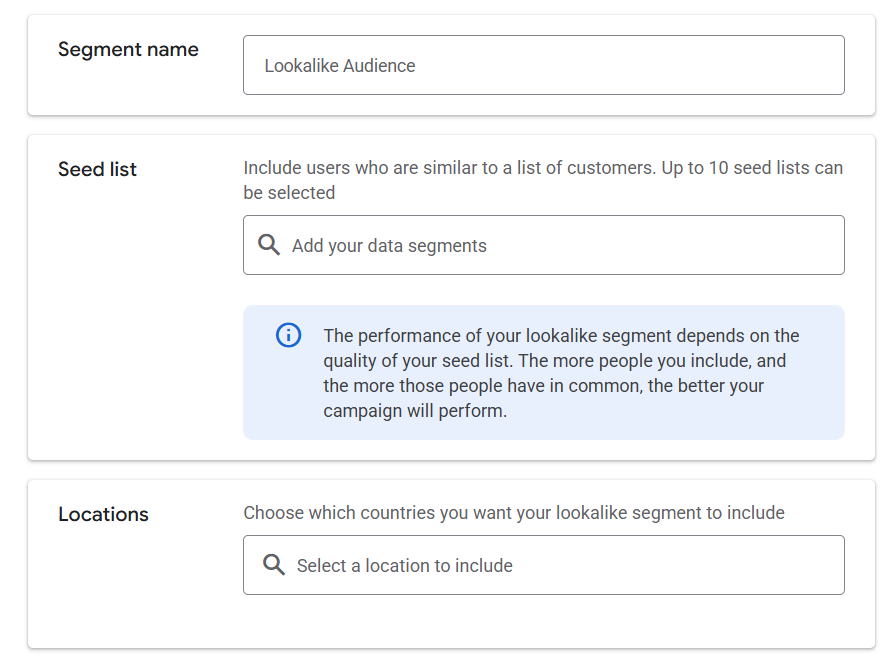Viewport: 896px width, 661px height.
Task: Click the blue info icon in notice
Action: coord(288,335)
